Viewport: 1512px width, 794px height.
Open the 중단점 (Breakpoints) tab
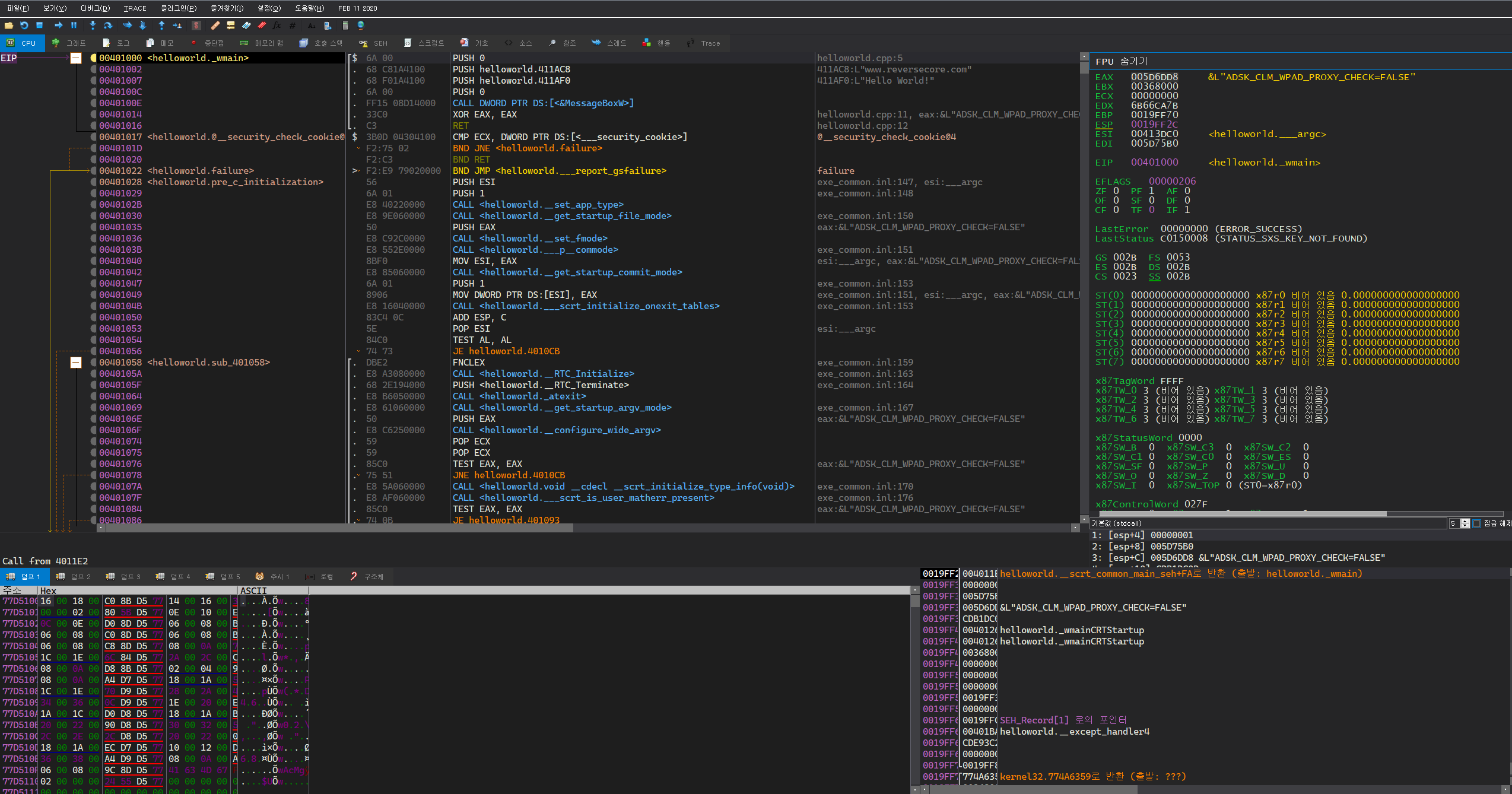tap(208, 43)
